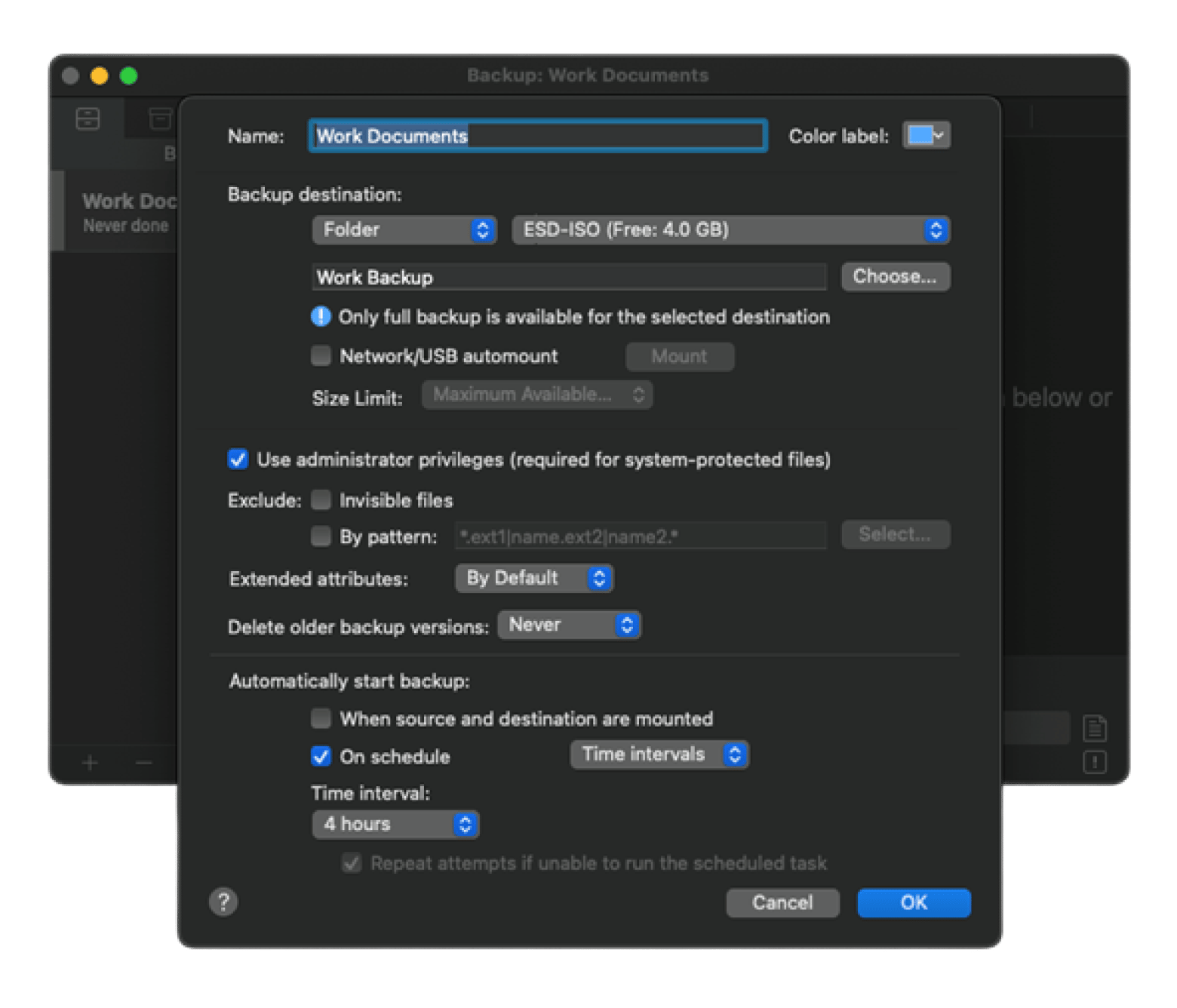The image size is (1177, 1008).
Task: Switch to the archive tab in the toolbar
Action: tap(158, 118)
